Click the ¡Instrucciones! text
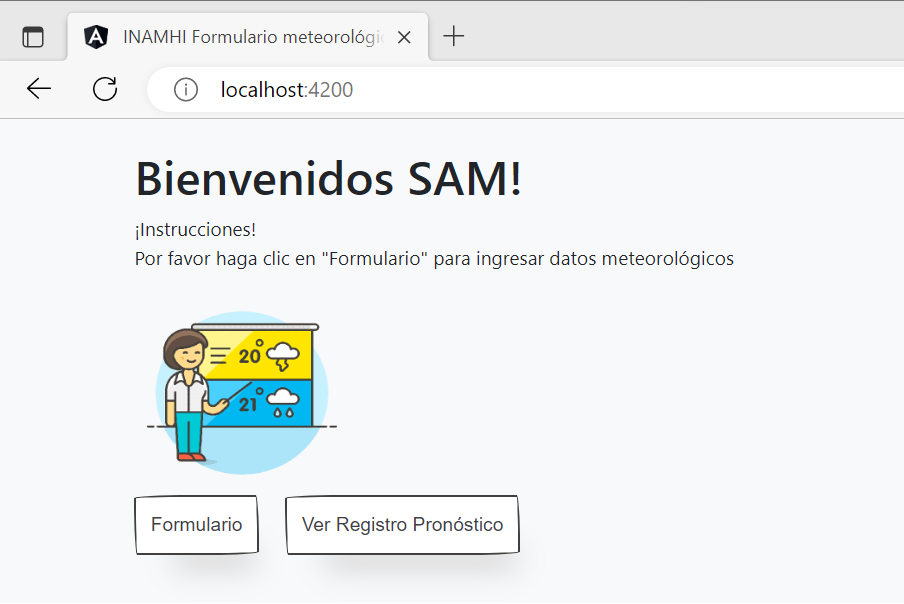The width and height of the screenshot is (904, 604). pos(182,230)
